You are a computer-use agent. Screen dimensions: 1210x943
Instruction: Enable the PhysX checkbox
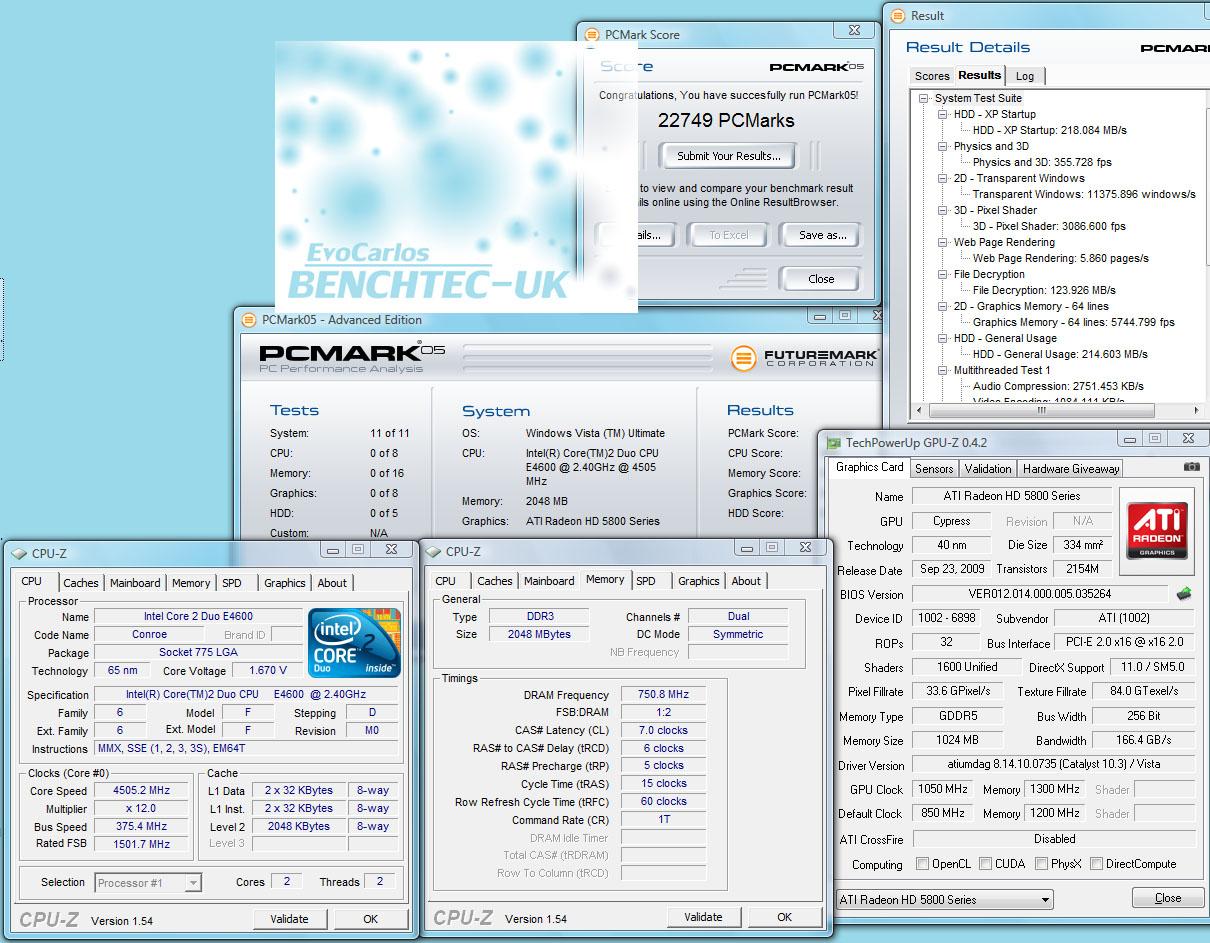(1042, 864)
